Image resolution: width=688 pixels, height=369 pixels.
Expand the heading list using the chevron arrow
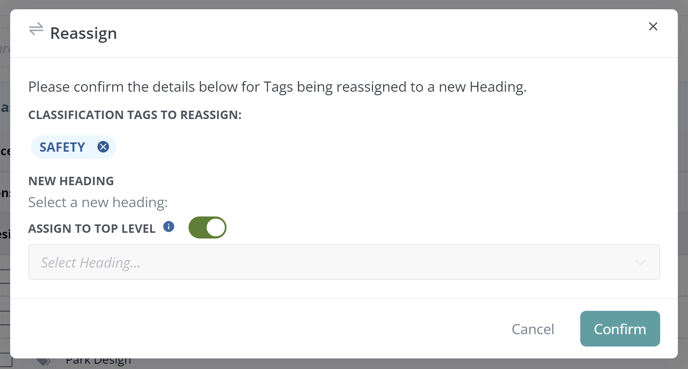coord(640,262)
